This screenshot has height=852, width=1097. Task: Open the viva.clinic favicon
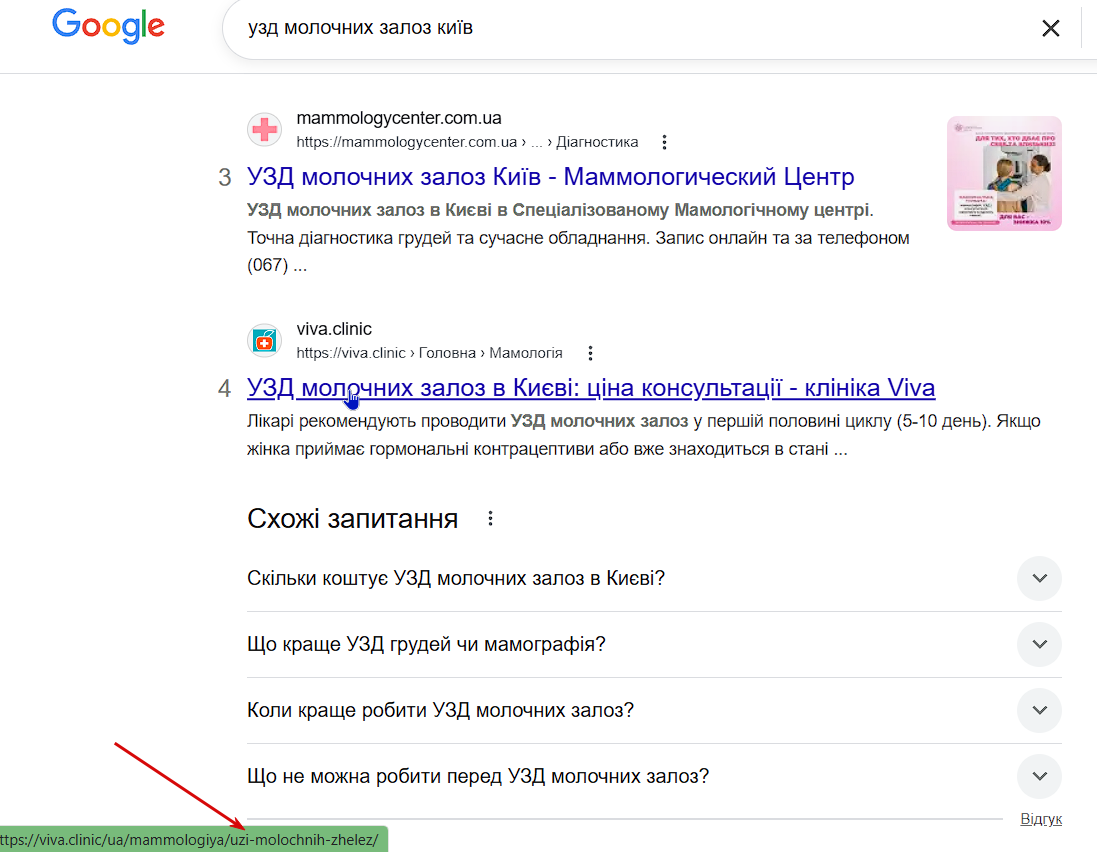(264, 341)
